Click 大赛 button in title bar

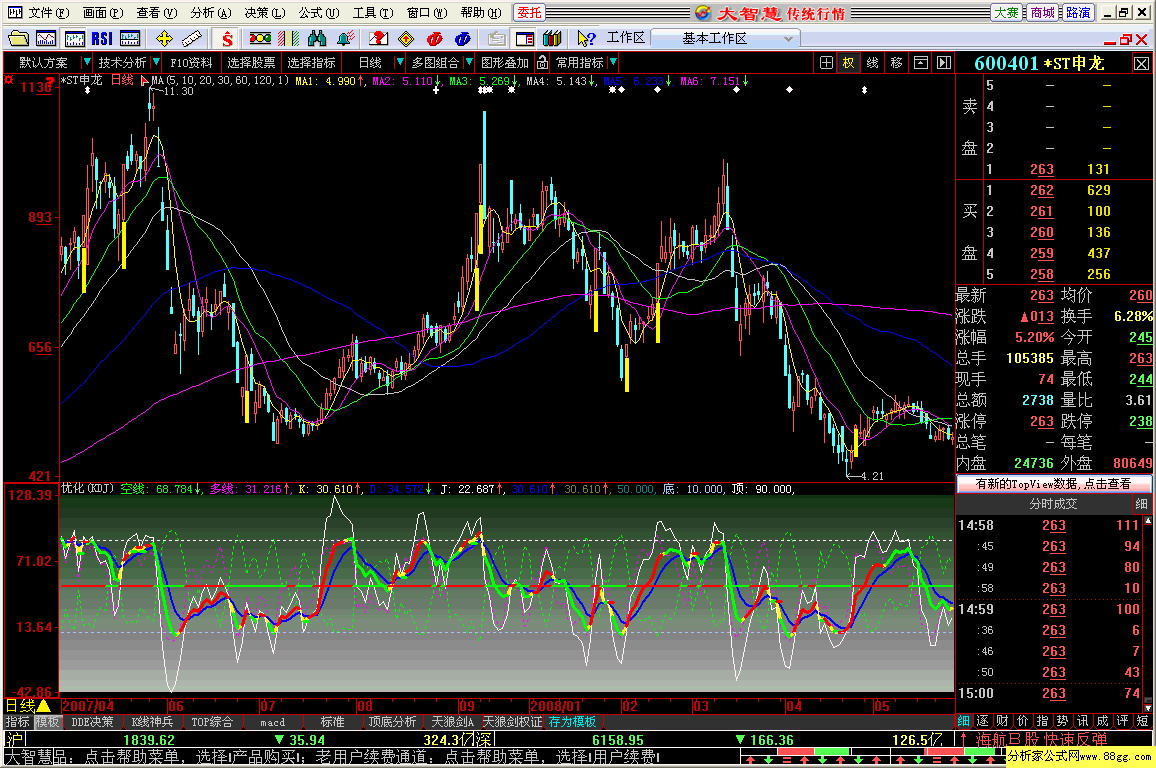(x=1006, y=13)
